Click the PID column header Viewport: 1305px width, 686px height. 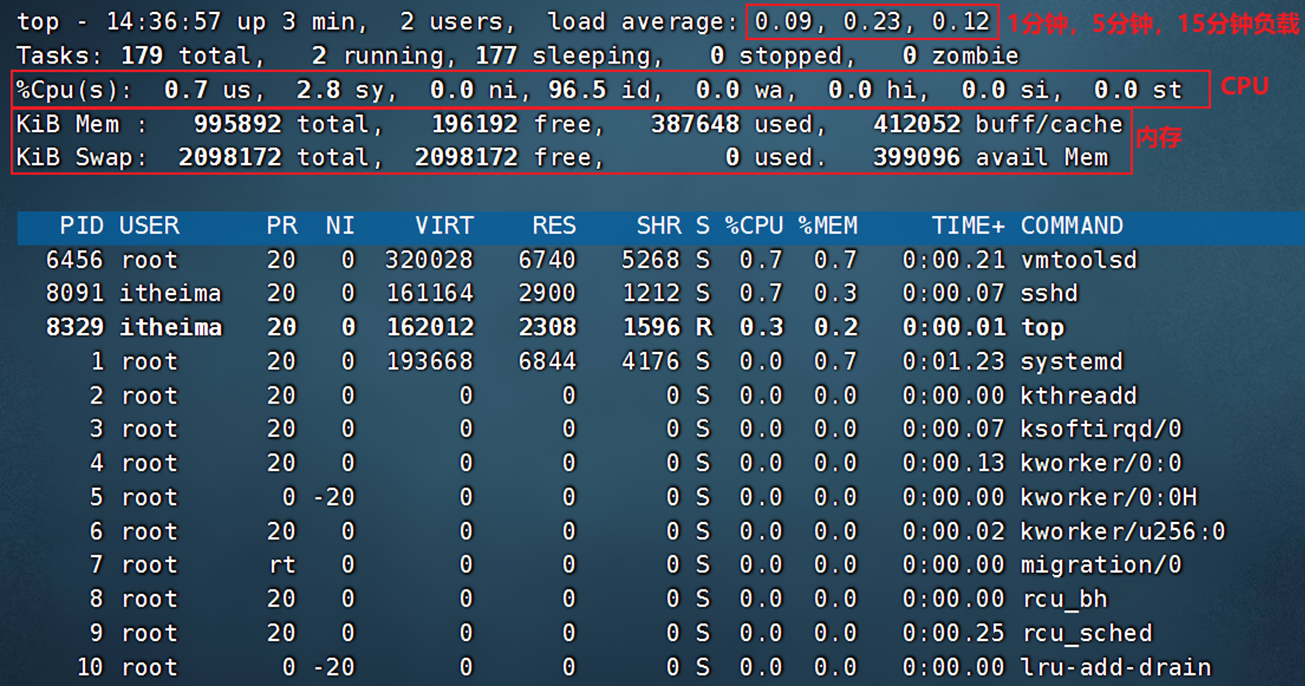pos(81,226)
